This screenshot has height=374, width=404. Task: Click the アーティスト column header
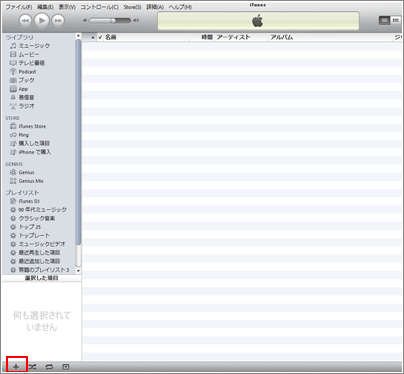point(241,37)
